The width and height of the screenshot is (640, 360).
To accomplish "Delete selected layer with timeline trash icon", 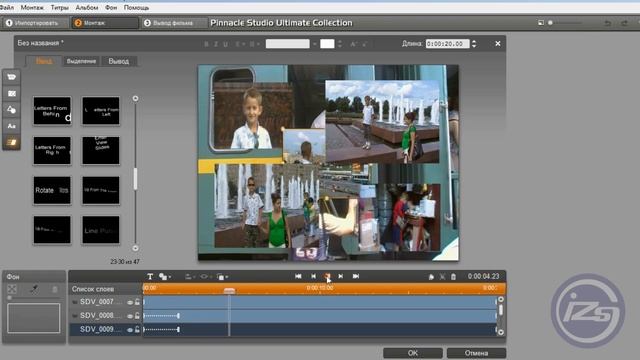I will tap(453, 277).
